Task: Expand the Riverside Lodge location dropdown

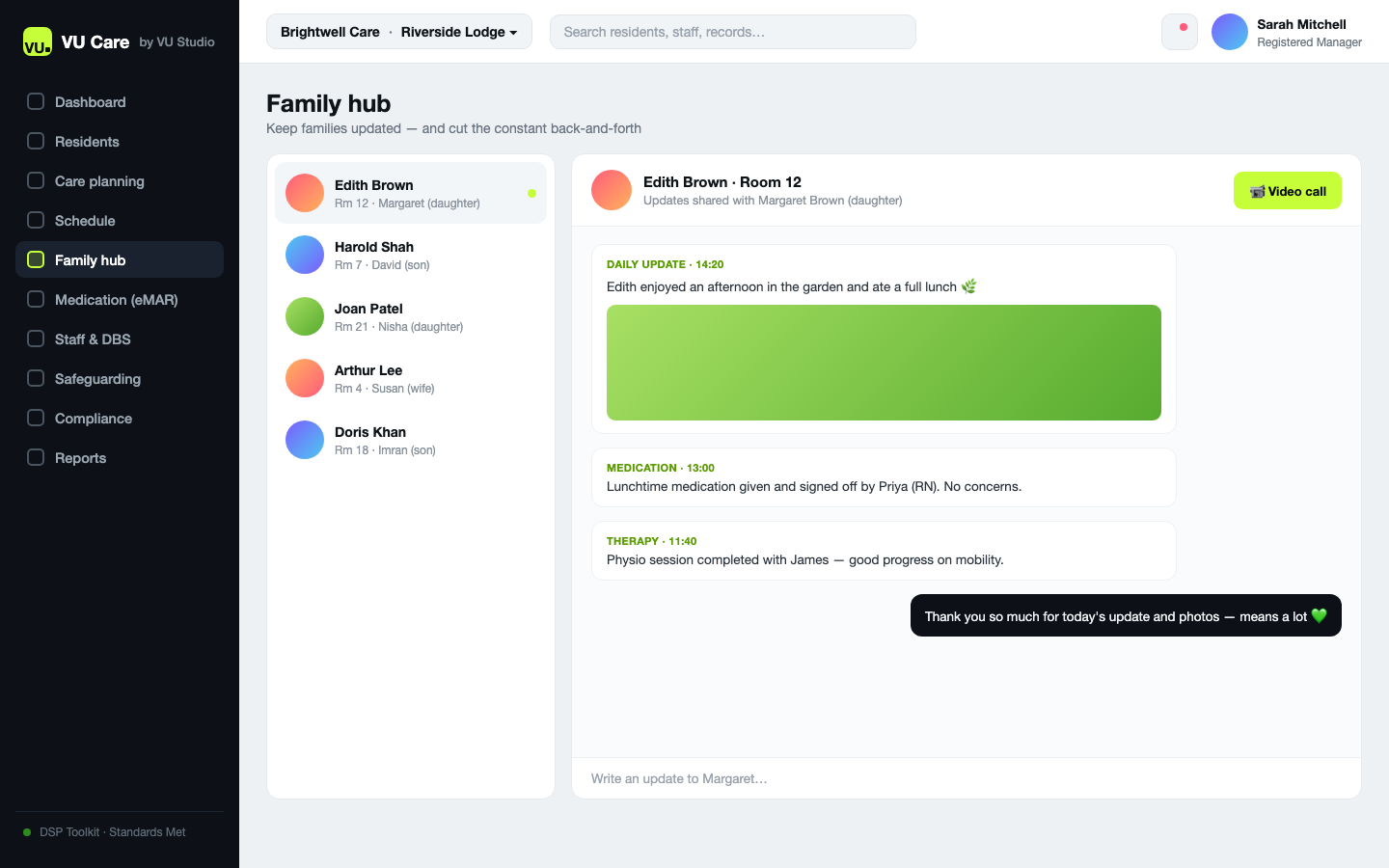Action: click(459, 32)
